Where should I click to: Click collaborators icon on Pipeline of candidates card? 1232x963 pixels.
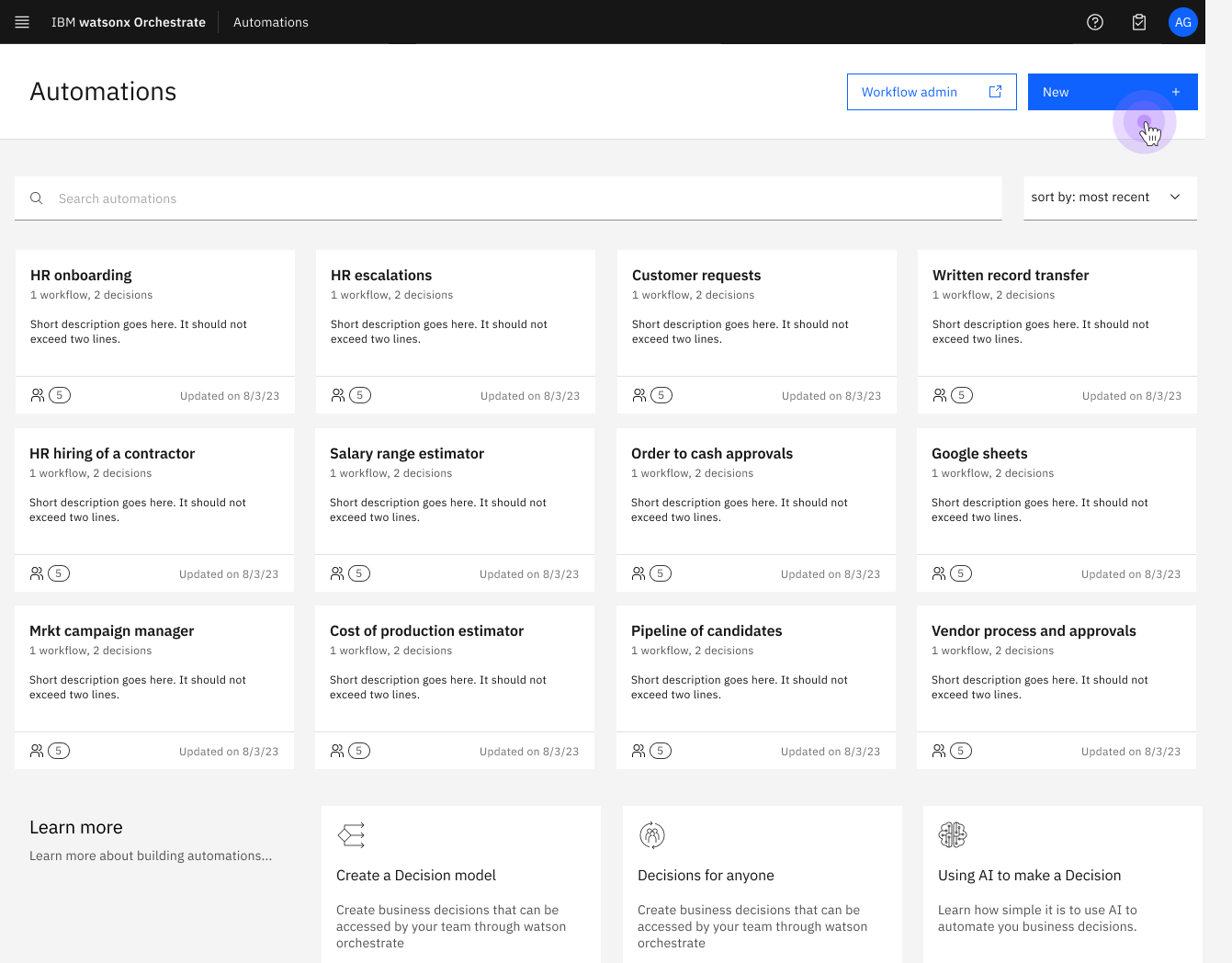(639, 751)
